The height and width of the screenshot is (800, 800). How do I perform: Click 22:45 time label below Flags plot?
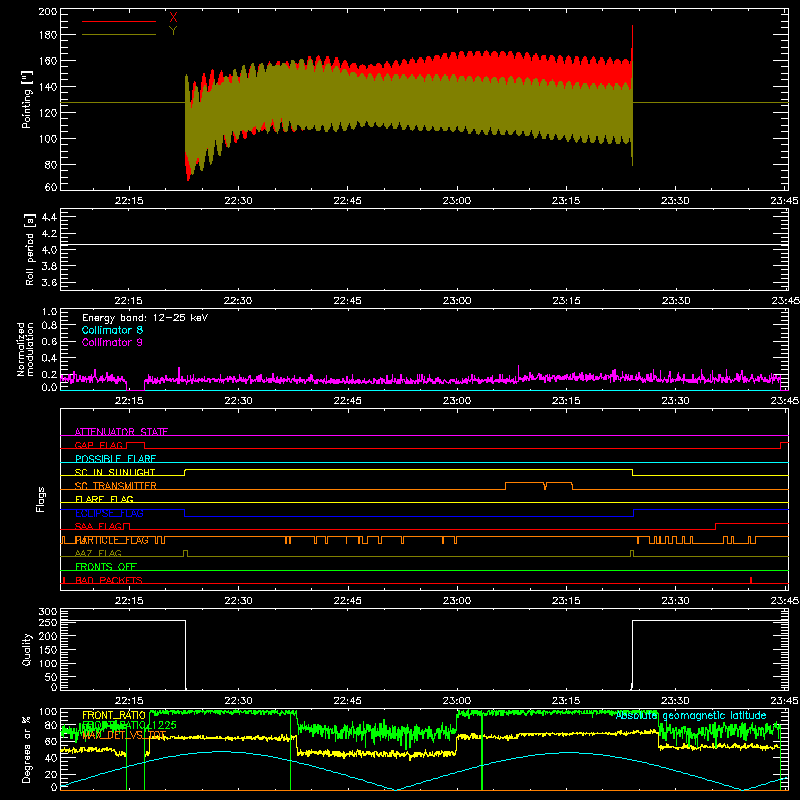(347, 601)
